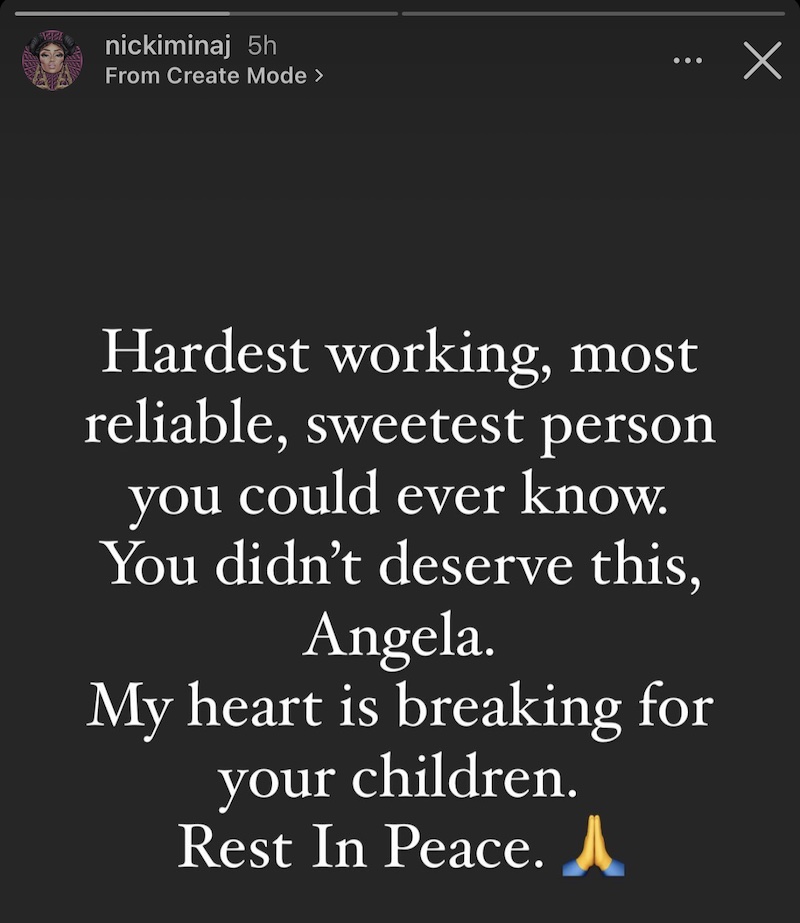This screenshot has width=800, height=923.
Task: Tap the "You didn't deserve this," line
Action: 401,566
